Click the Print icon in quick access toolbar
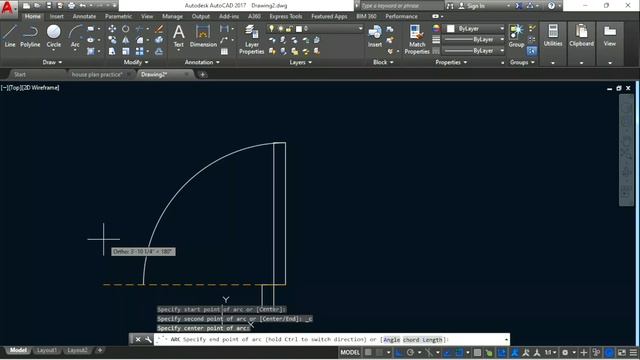 (x=71, y=6)
